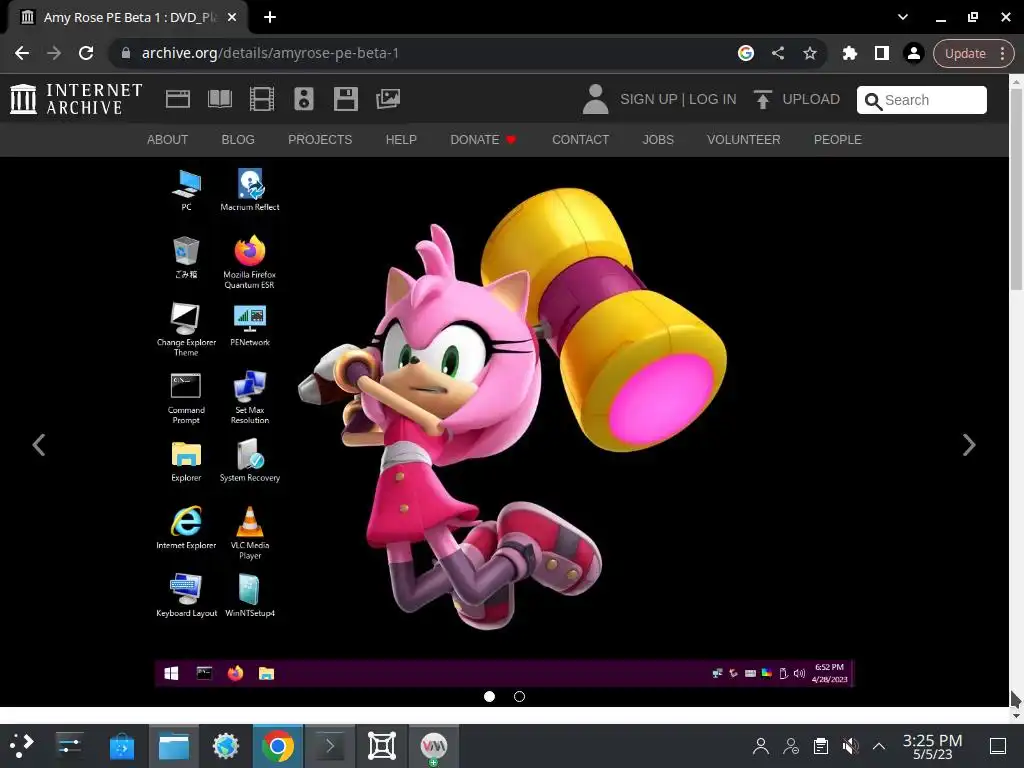Click the taskbar clock showing 3:25 PM
The width and height of the screenshot is (1024, 768).
(x=933, y=746)
